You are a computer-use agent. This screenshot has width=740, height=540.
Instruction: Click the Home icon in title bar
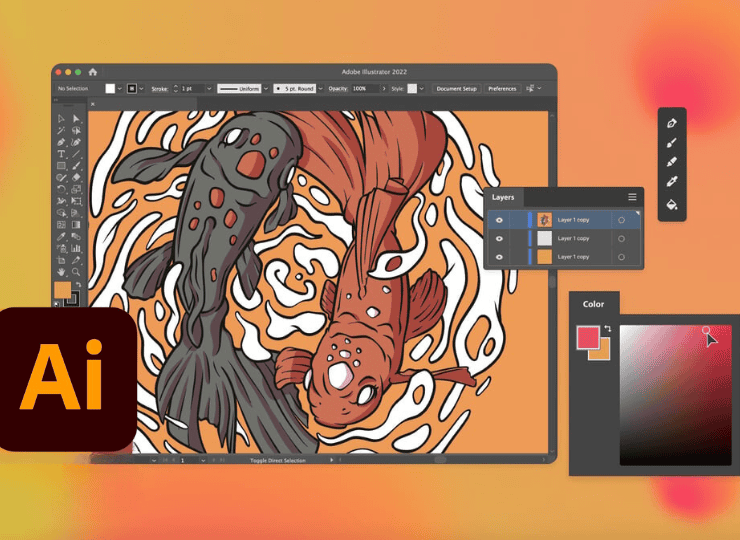[93, 72]
